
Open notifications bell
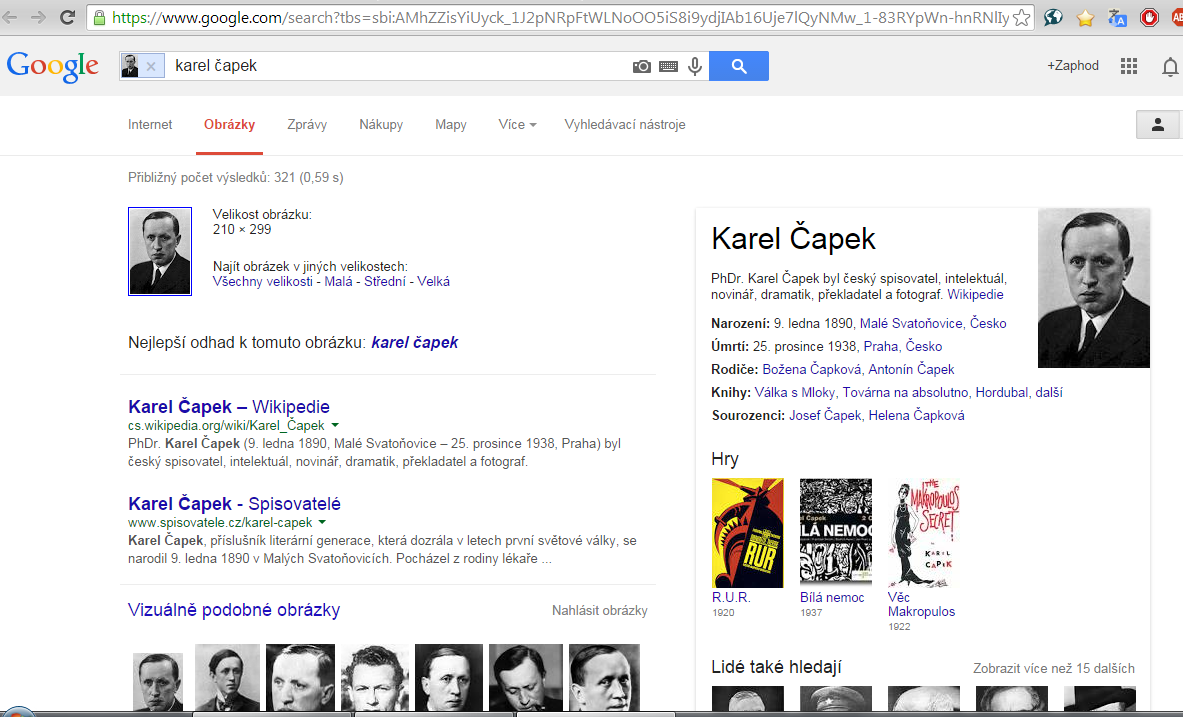tap(1169, 66)
